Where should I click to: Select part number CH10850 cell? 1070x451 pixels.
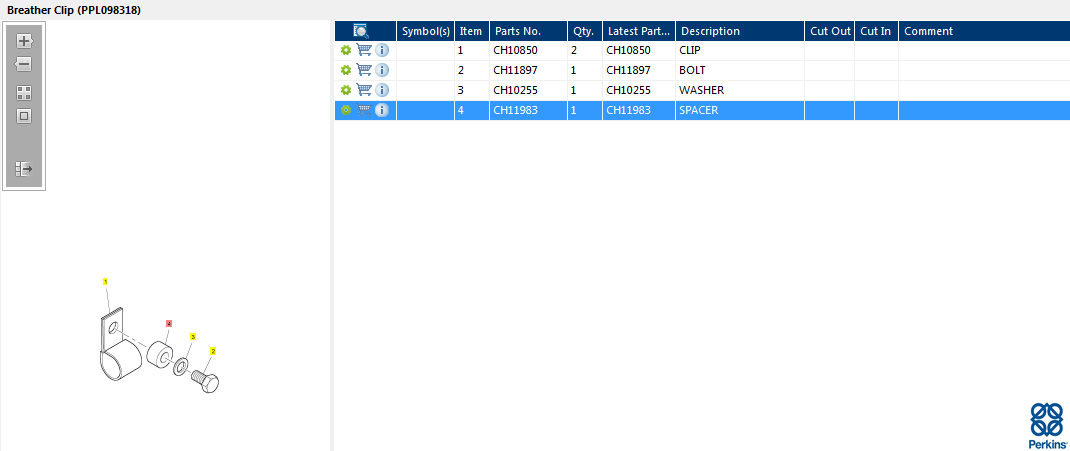(x=528, y=50)
